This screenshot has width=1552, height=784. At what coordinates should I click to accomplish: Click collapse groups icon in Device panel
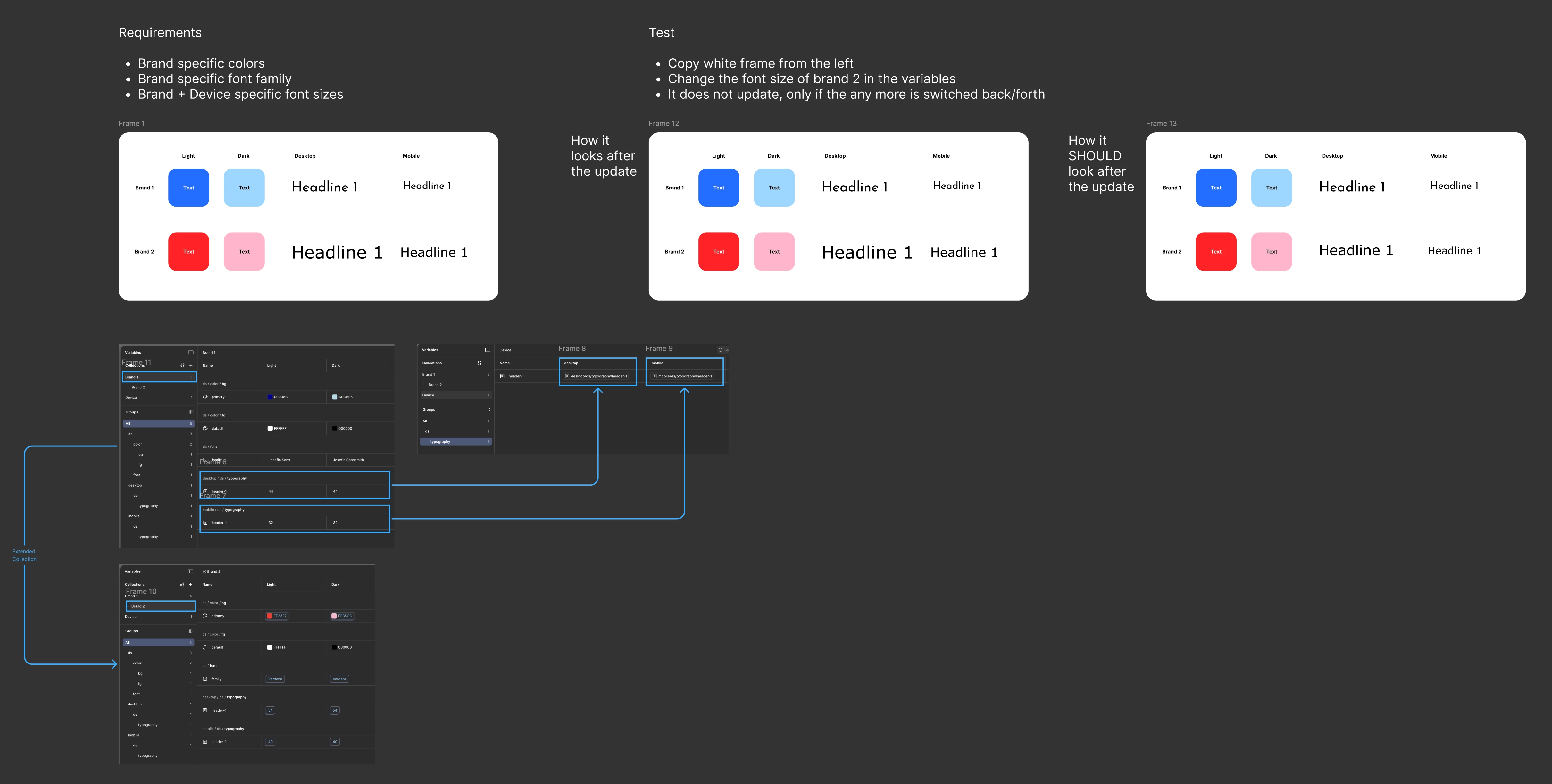coord(488,410)
